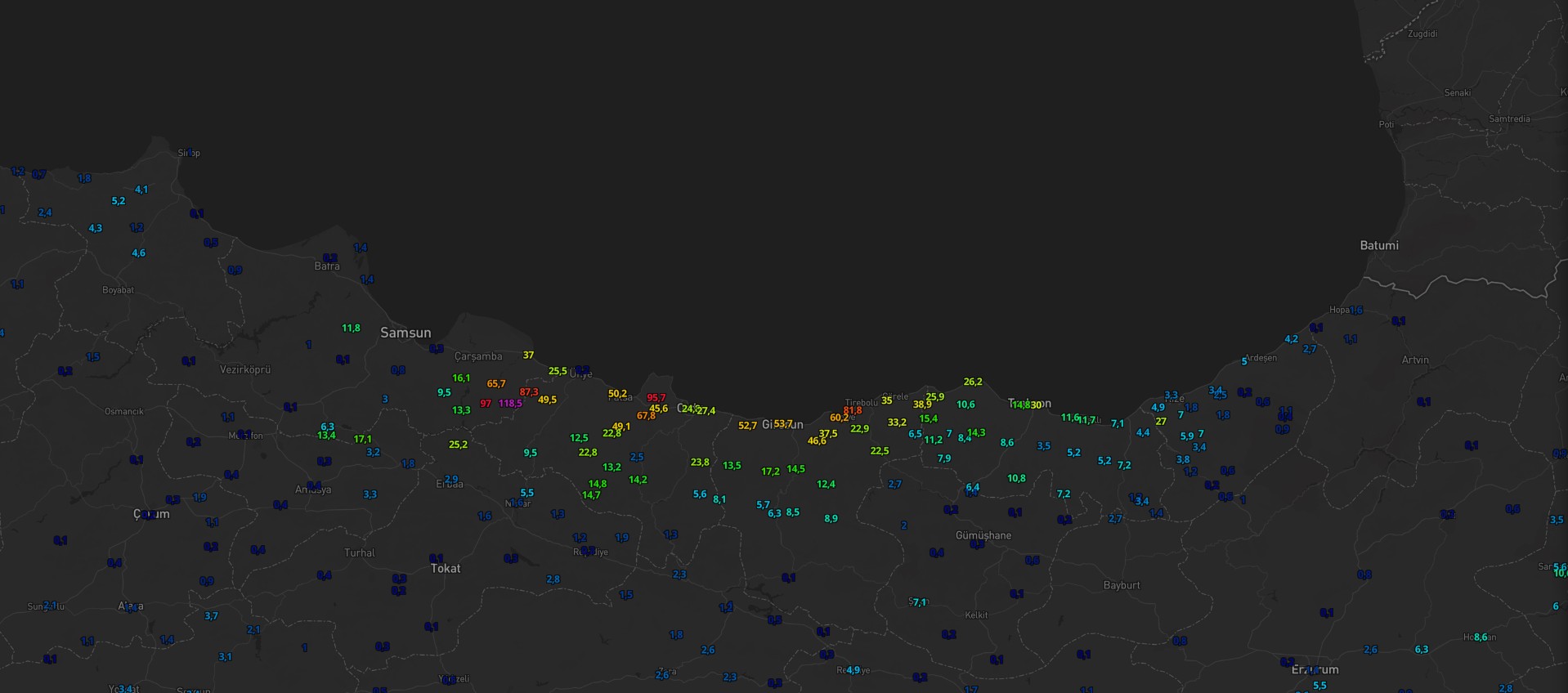This screenshot has width=1568, height=693.
Task: Select the Osmancık town label
Action: click(x=124, y=411)
